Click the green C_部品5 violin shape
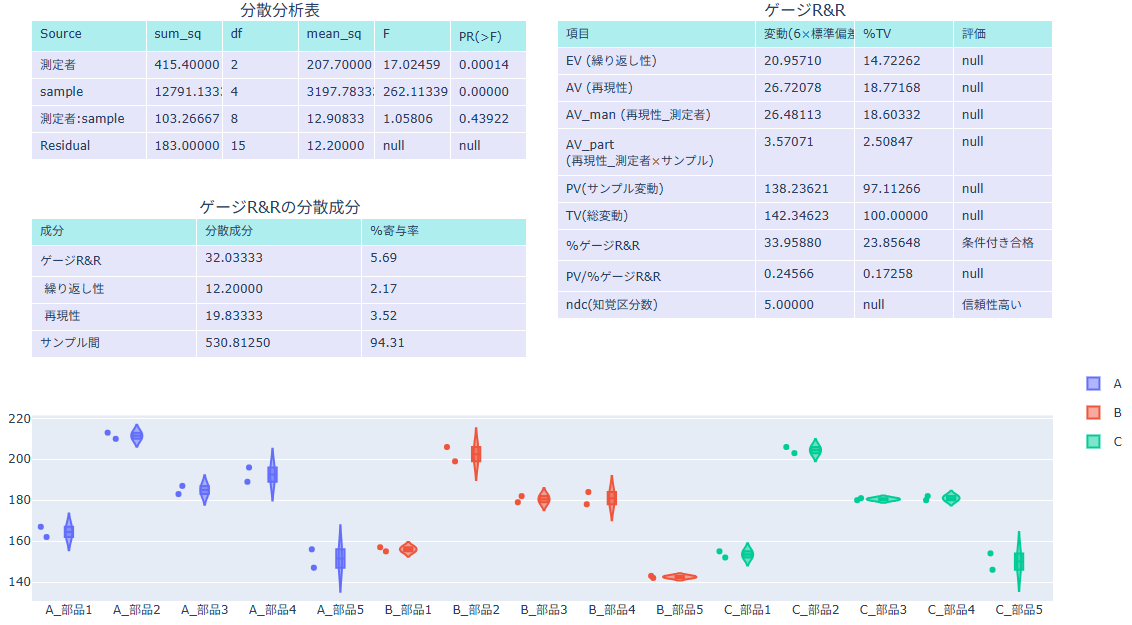The image size is (1132, 625). coord(1019,561)
